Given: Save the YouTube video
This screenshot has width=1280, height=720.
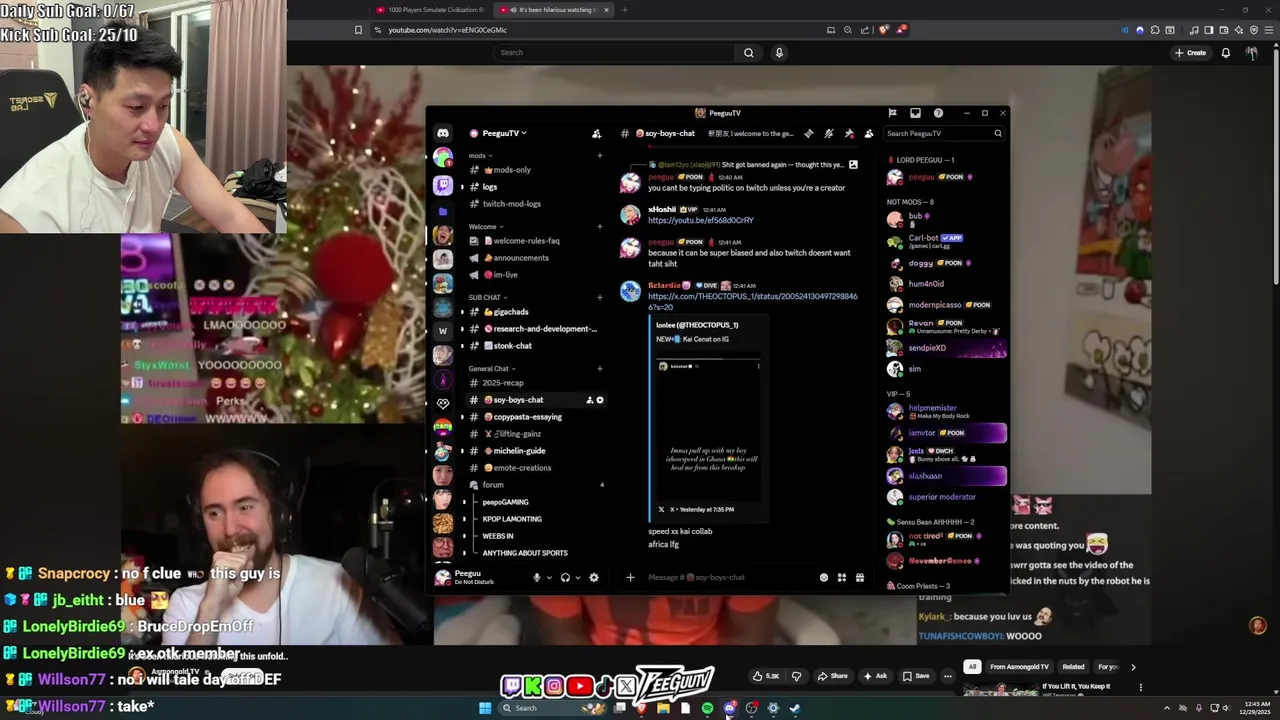Looking at the screenshot, I should point(916,676).
